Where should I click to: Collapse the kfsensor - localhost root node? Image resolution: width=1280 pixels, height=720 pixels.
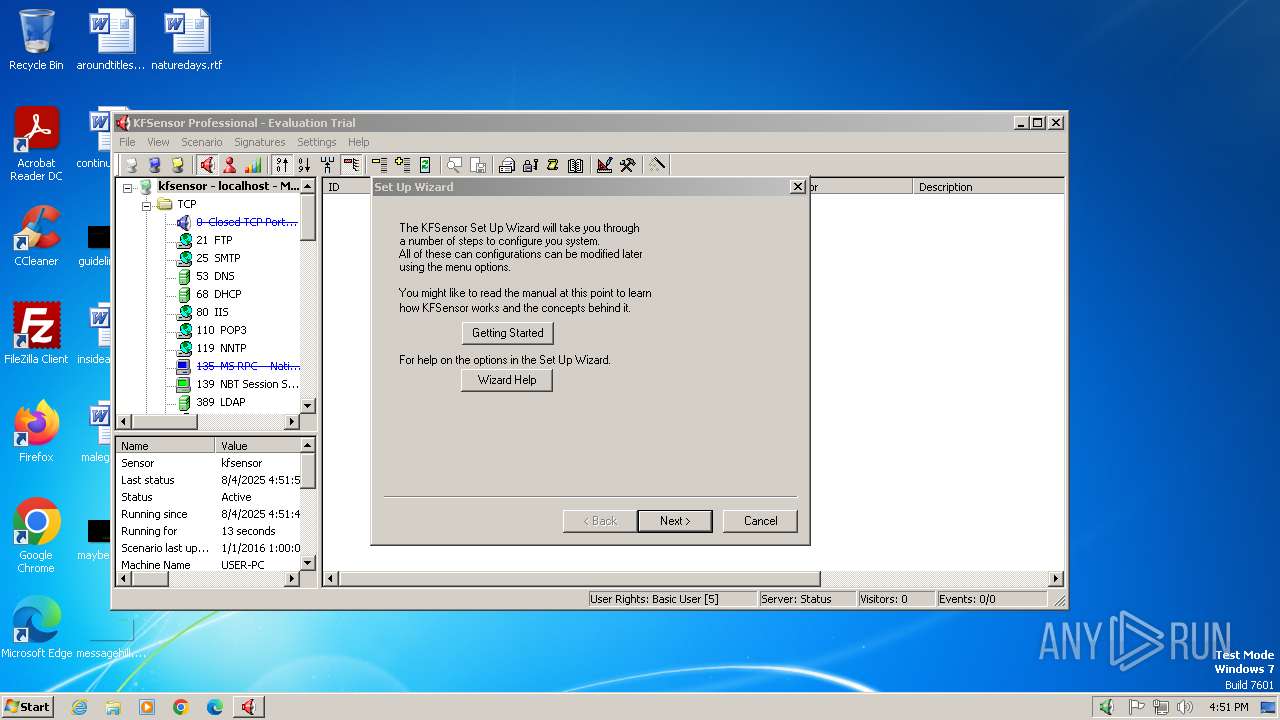(x=127, y=187)
